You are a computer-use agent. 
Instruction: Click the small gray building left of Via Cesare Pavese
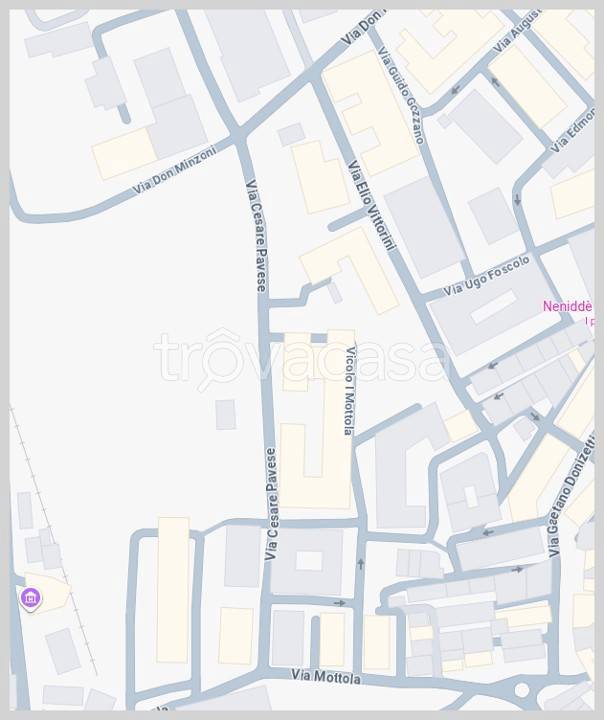pyautogui.click(x=226, y=415)
